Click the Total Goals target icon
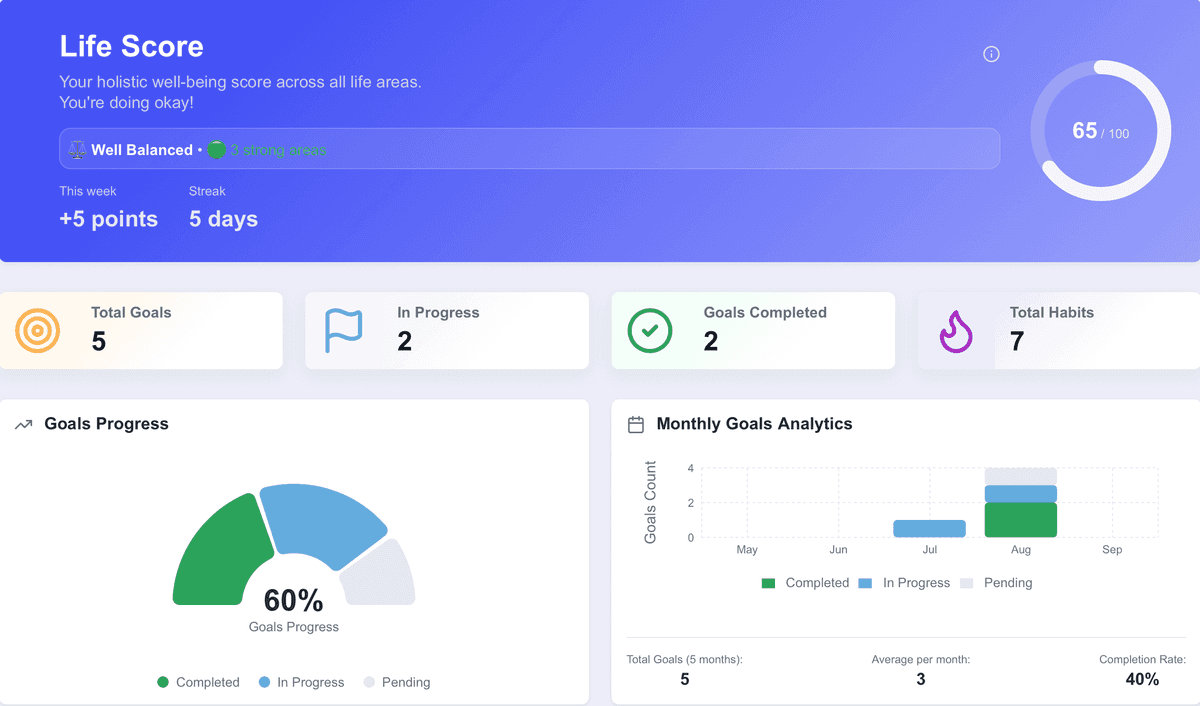Screen dimensions: 1200x706 39,330
